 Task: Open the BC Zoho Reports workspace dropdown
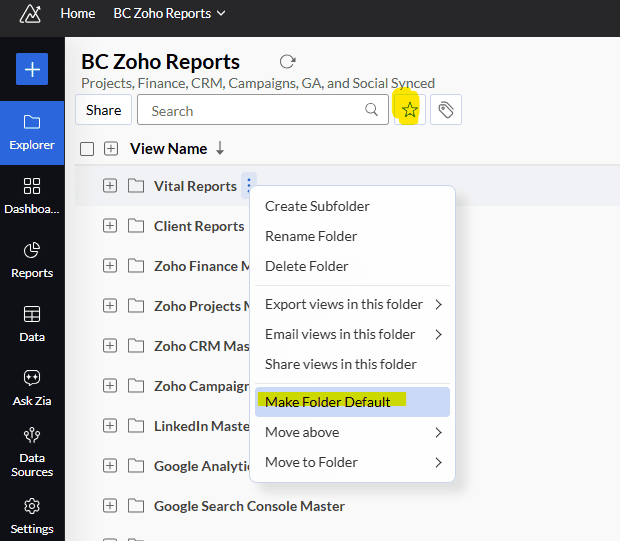click(169, 13)
